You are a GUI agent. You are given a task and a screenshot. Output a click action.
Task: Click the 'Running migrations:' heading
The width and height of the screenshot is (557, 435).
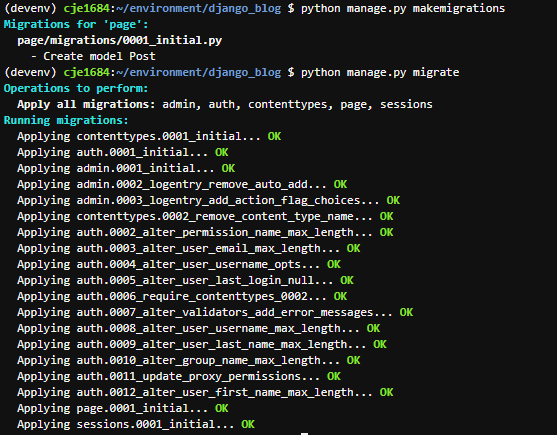click(66, 120)
